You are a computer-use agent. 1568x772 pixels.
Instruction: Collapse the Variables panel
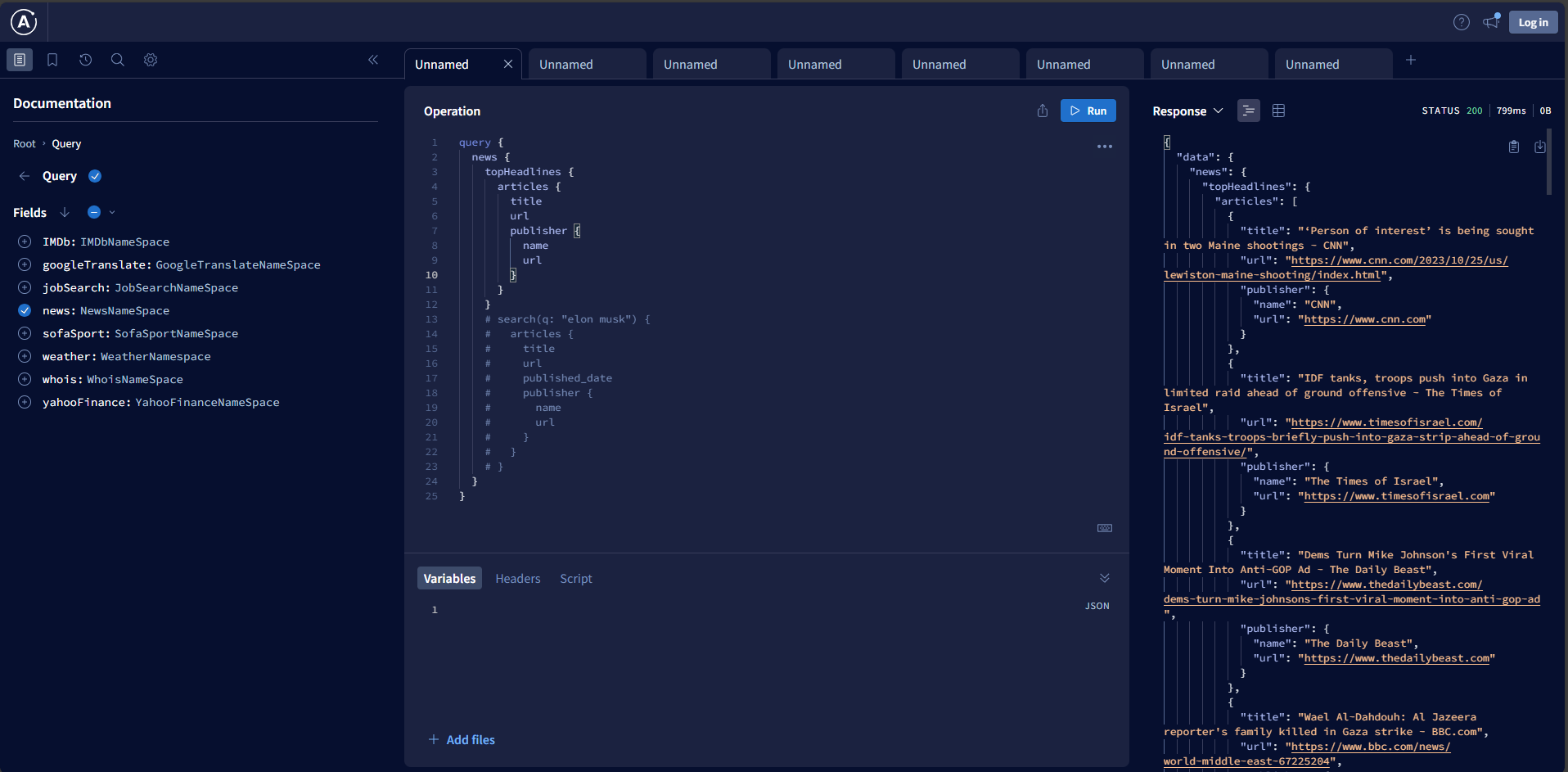[1105, 578]
